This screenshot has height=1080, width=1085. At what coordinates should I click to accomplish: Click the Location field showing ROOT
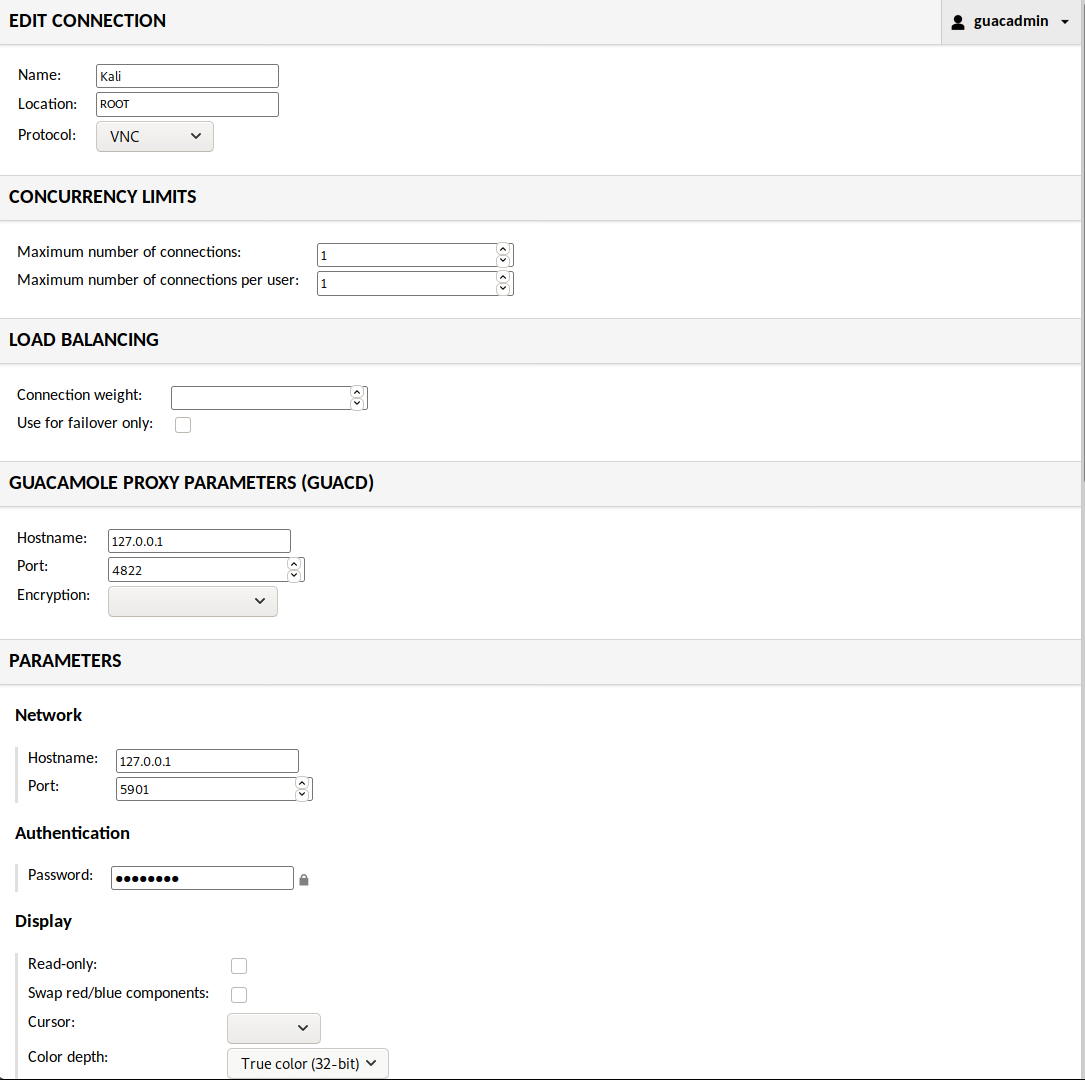[x=187, y=104]
